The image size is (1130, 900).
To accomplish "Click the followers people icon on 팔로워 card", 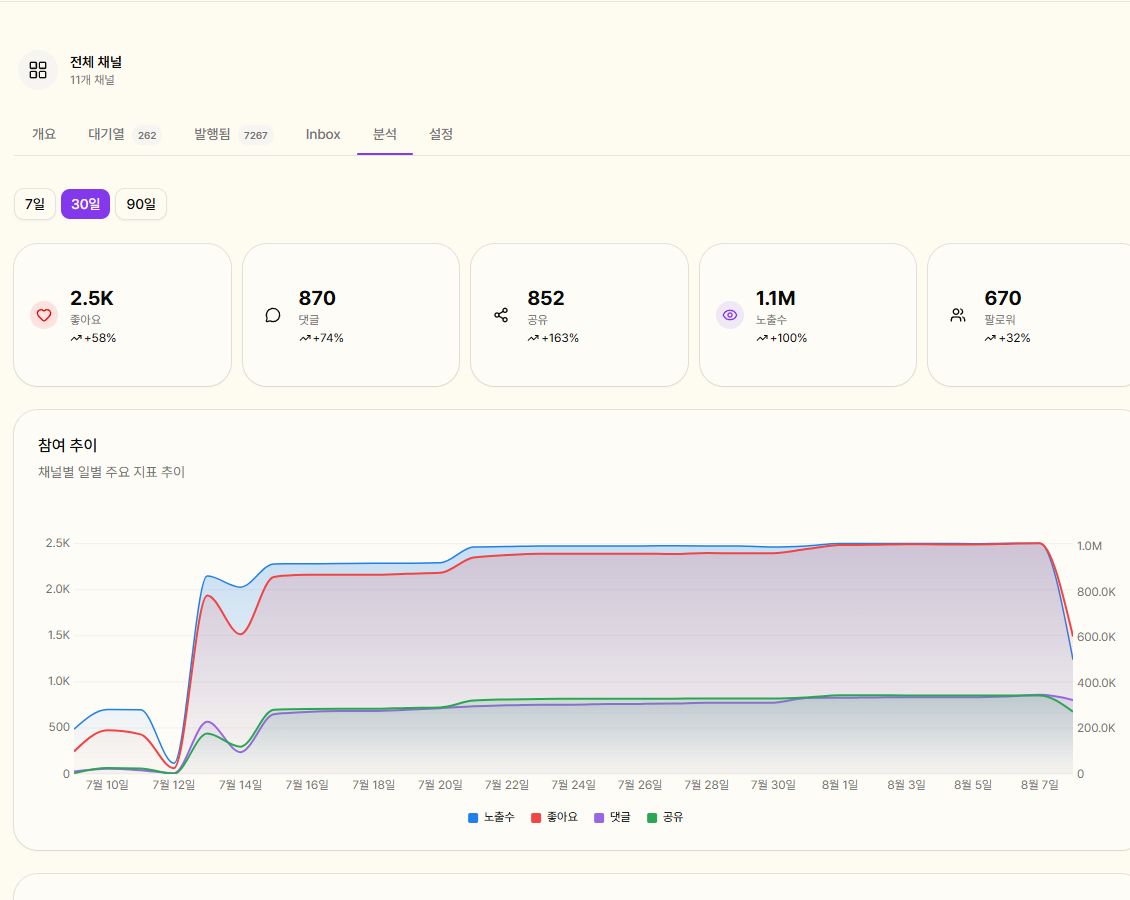I will (x=958, y=315).
